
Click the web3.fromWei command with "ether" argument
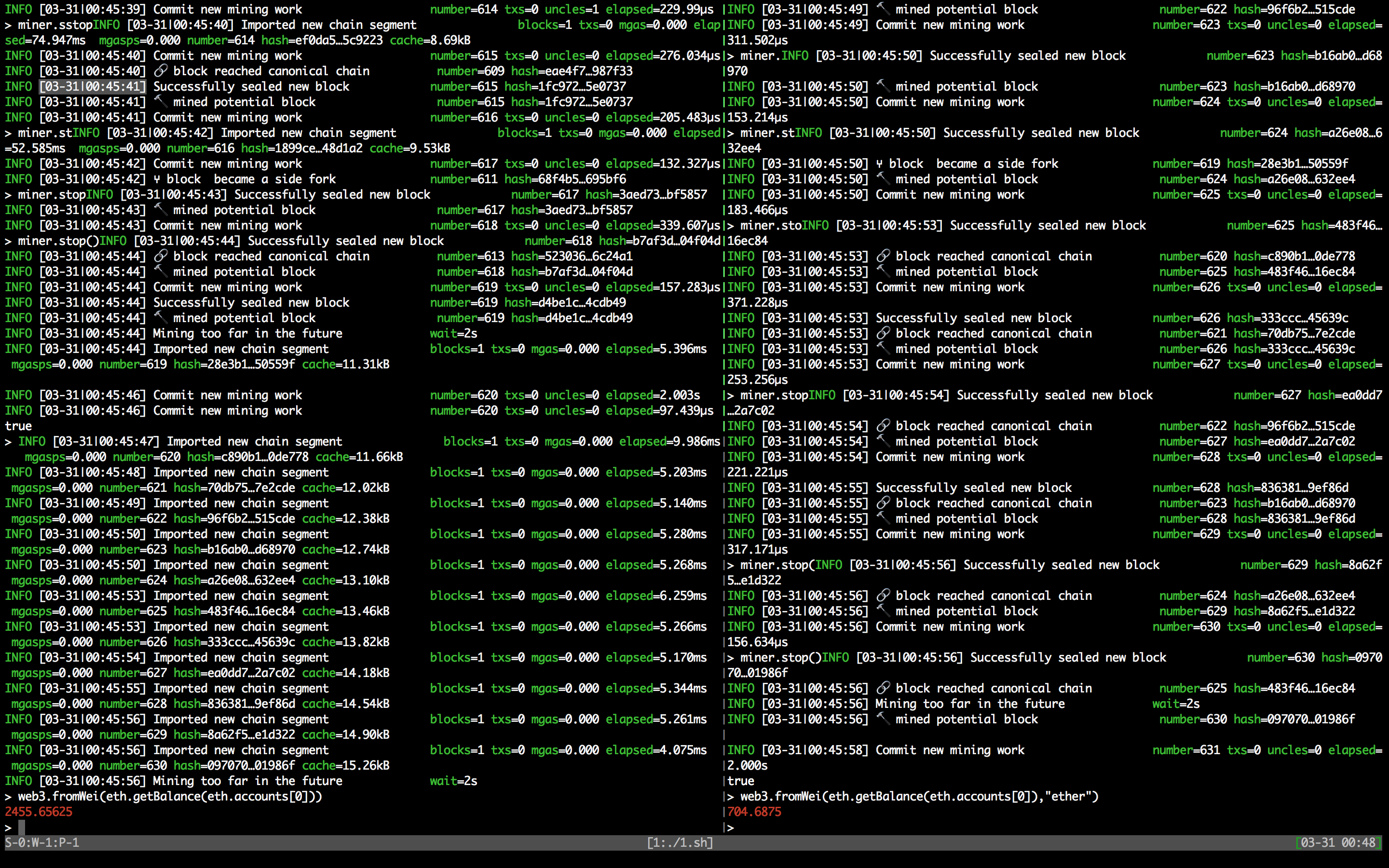click(918, 796)
